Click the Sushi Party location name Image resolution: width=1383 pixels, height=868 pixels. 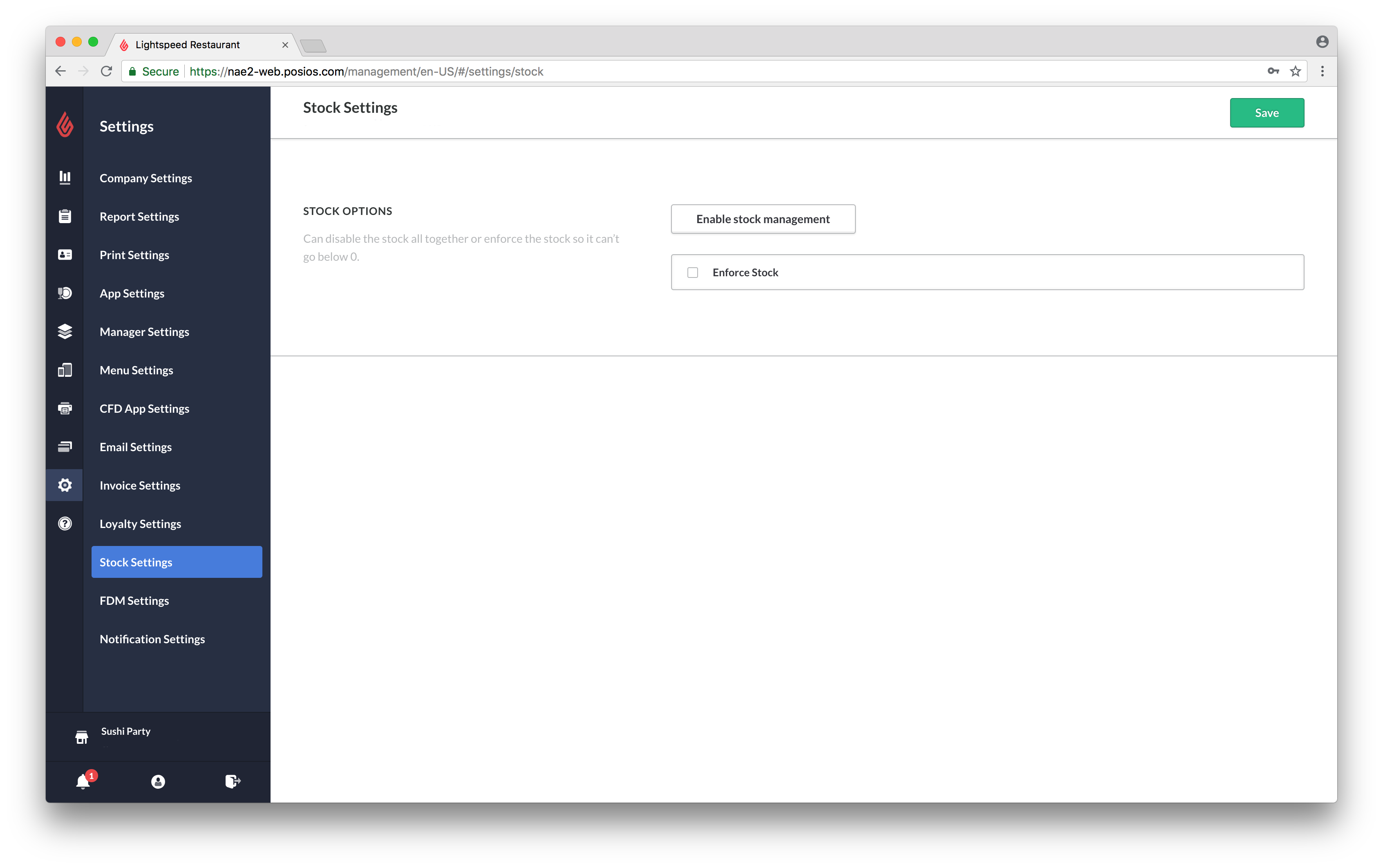(125, 731)
